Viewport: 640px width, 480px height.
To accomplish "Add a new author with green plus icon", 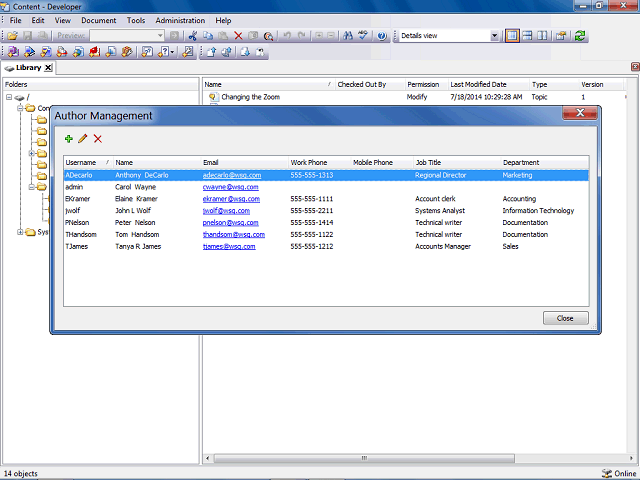I will pos(69,139).
